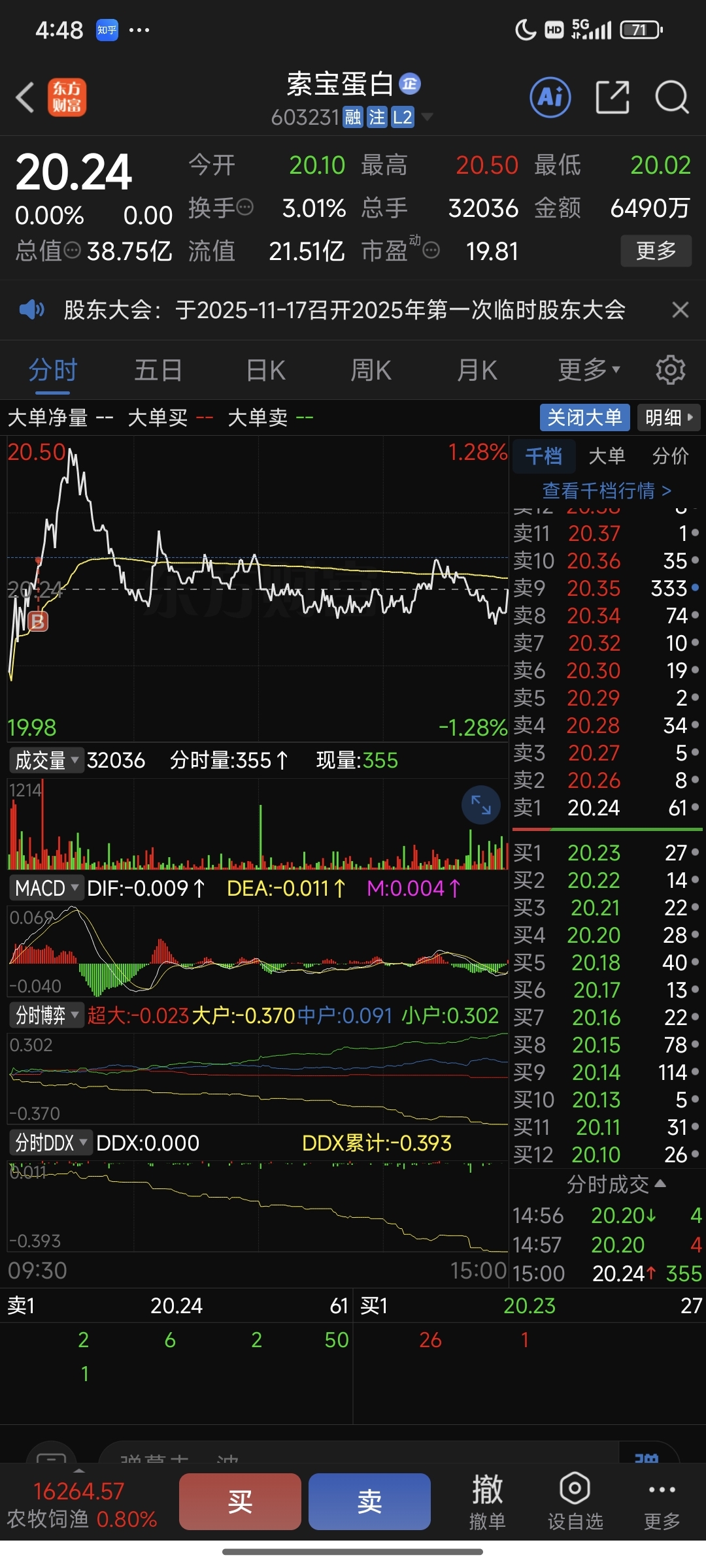This screenshot has height=1568, width=706.
Task: Switch to the 日K tab
Action: pyautogui.click(x=265, y=370)
